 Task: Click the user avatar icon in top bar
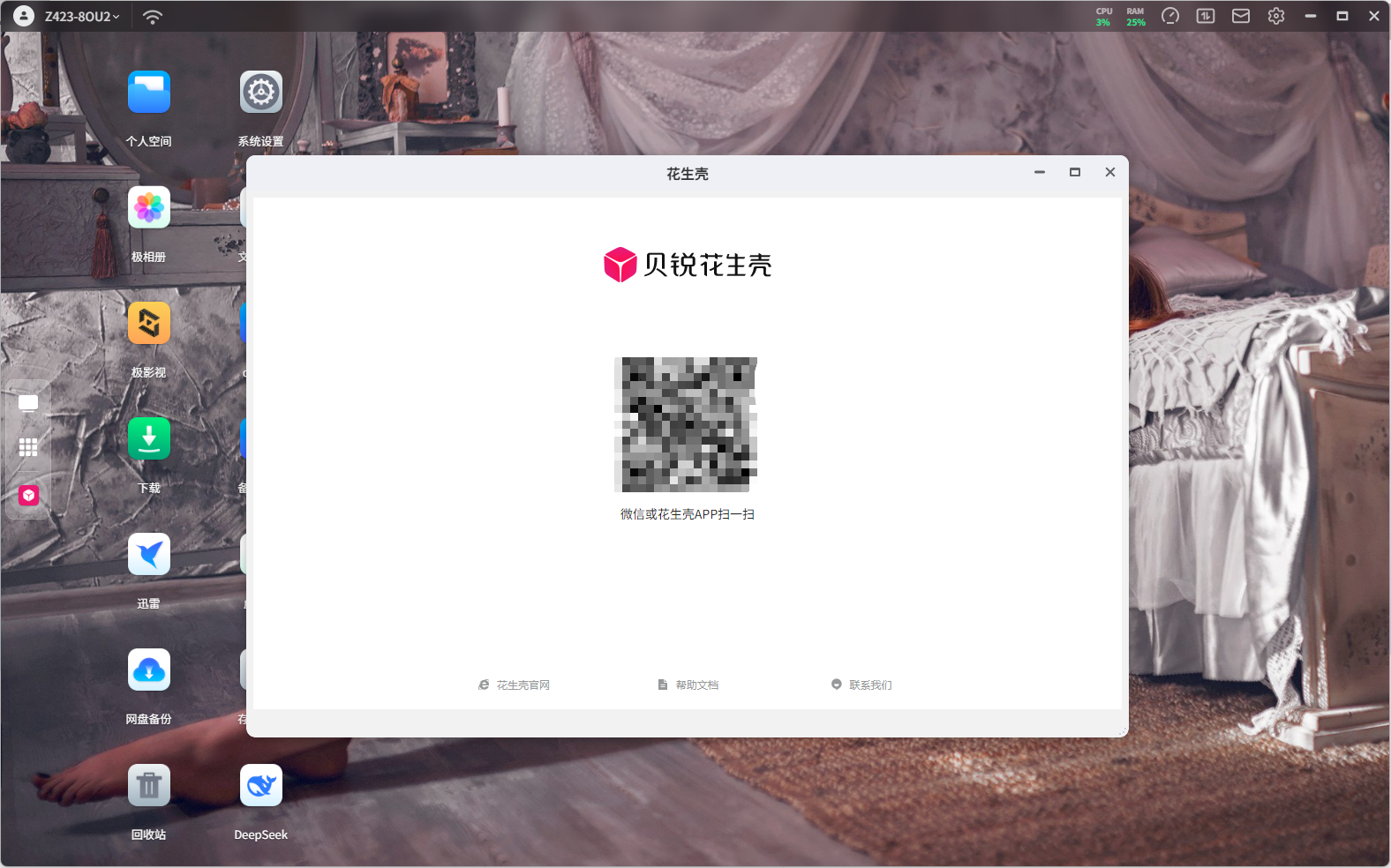pyautogui.click(x=24, y=16)
